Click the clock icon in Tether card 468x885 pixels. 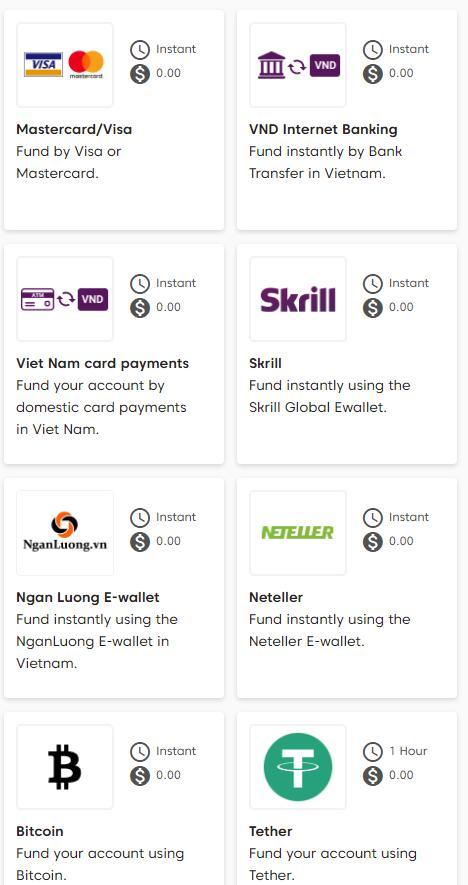[x=373, y=751]
